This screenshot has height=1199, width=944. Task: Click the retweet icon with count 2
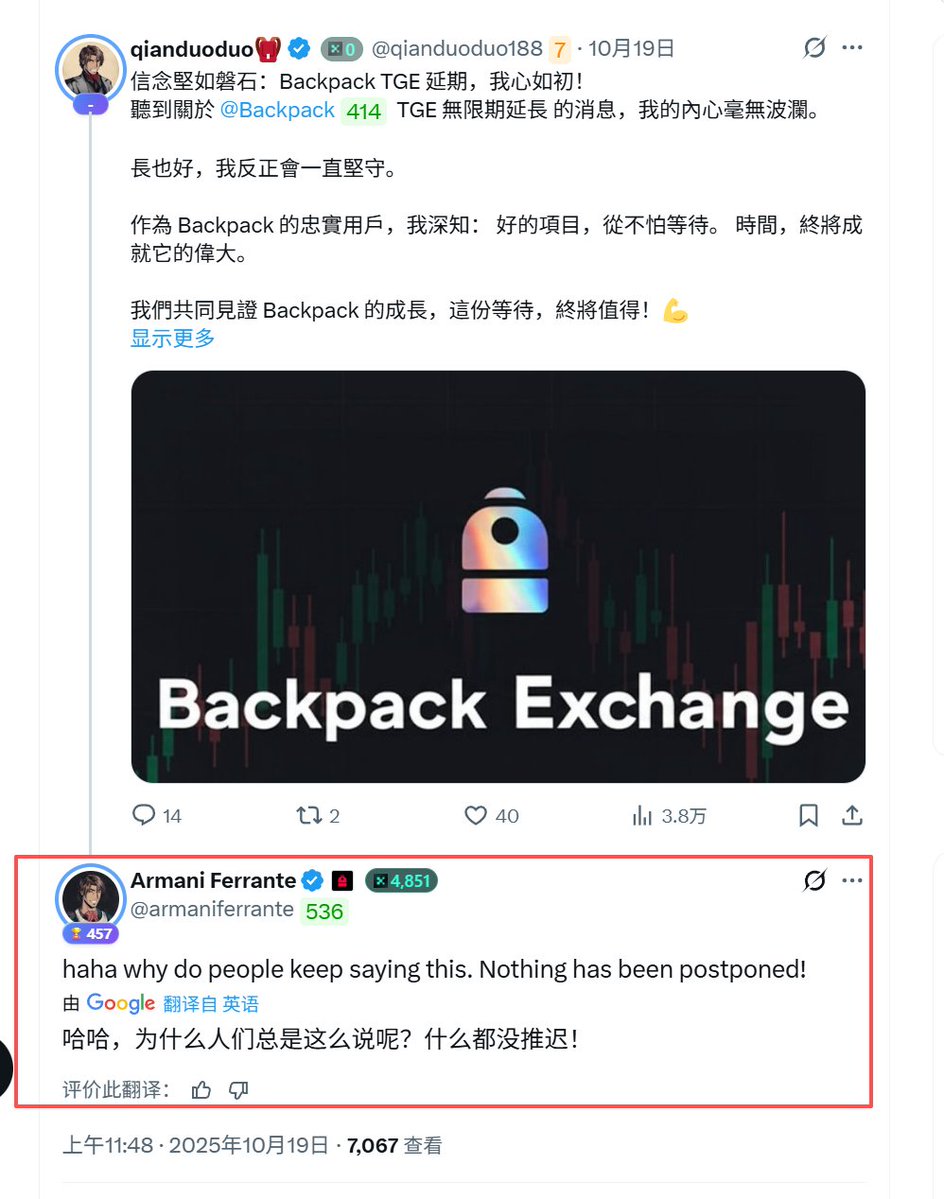(309, 815)
